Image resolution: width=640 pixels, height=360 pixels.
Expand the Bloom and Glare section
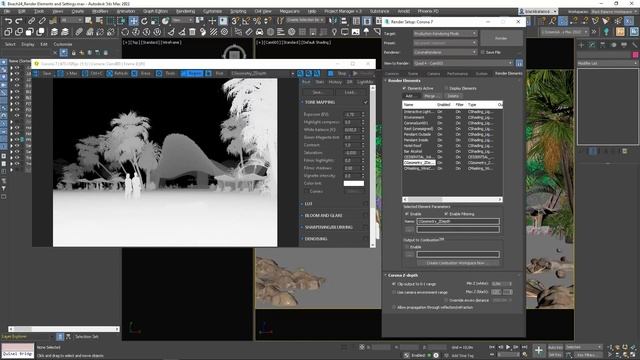[x=323, y=216]
